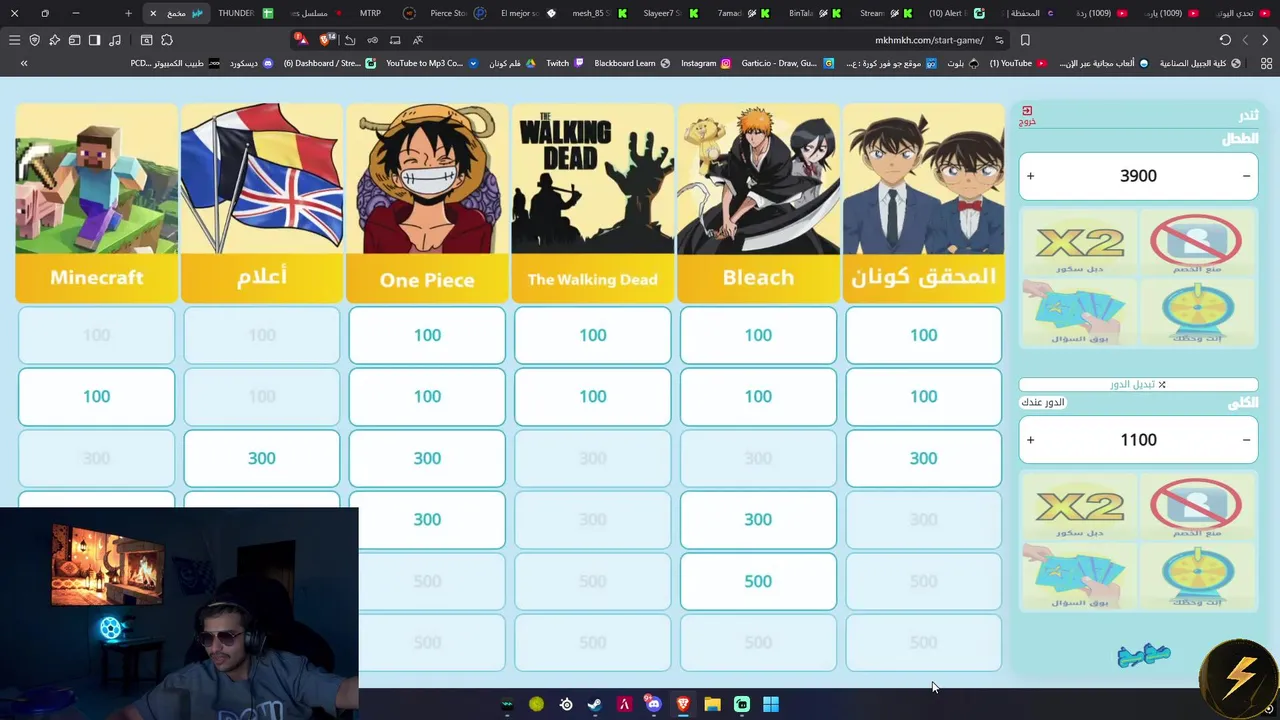Image resolution: width=1280 pixels, height=720 pixels.
Task: Click the أعلام flags category card
Action: (x=262, y=203)
